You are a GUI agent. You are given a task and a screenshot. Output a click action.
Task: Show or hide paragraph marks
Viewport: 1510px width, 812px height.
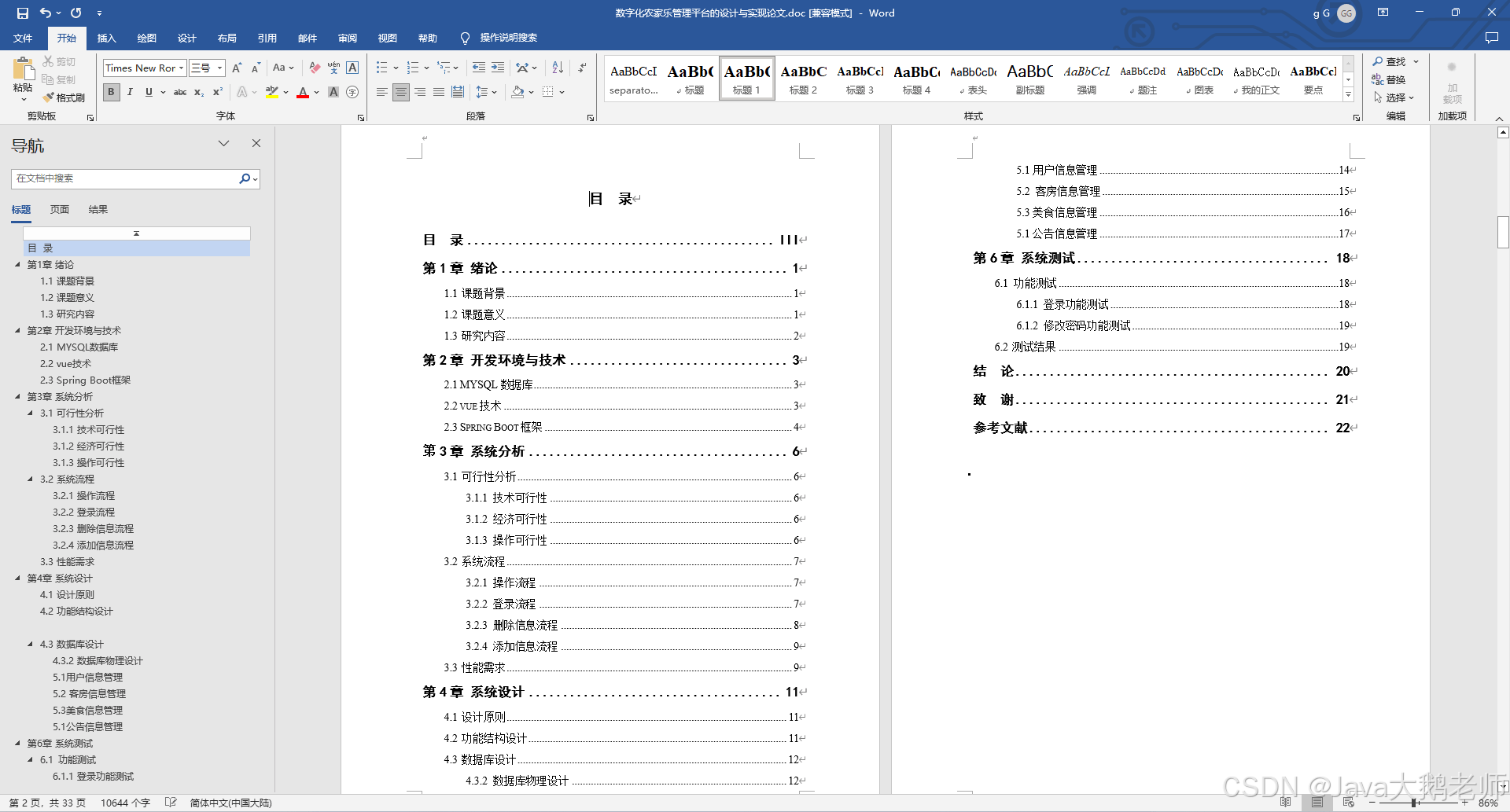coord(582,68)
